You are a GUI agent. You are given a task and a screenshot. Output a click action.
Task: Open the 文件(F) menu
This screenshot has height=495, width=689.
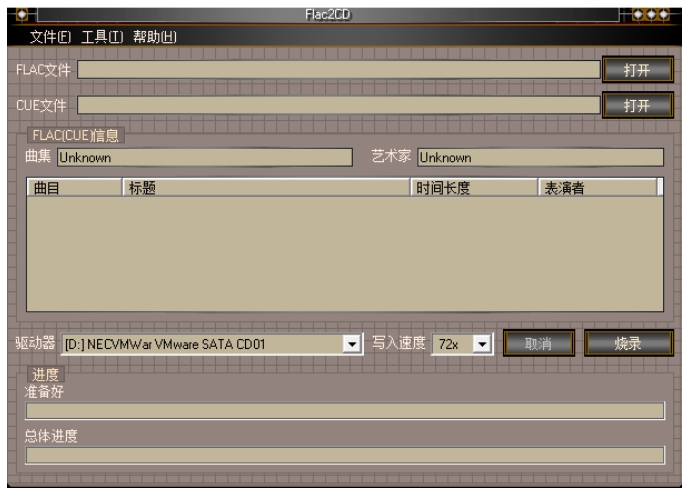[x=50, y=37]
